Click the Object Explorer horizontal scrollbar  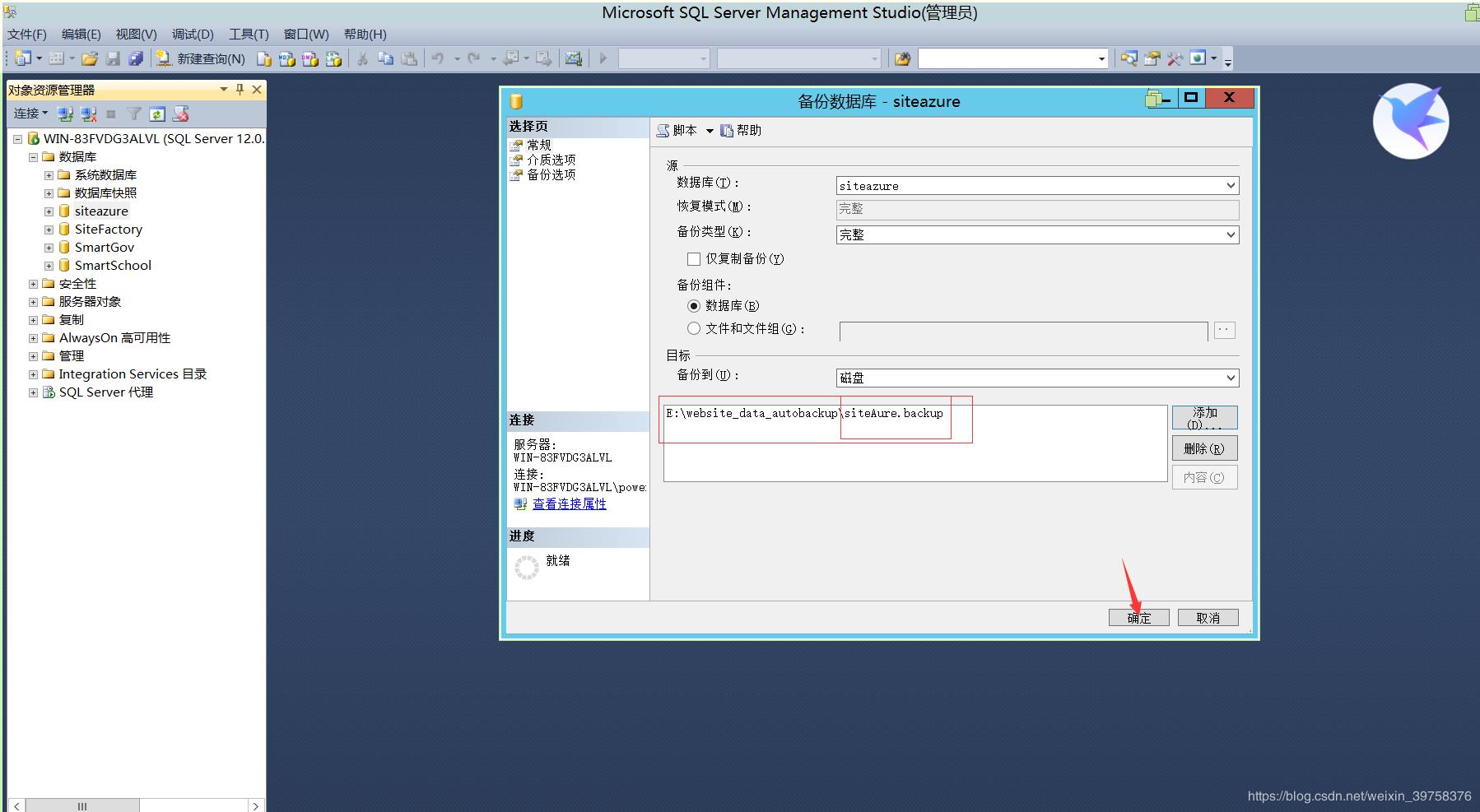click(x=82, y=805)
